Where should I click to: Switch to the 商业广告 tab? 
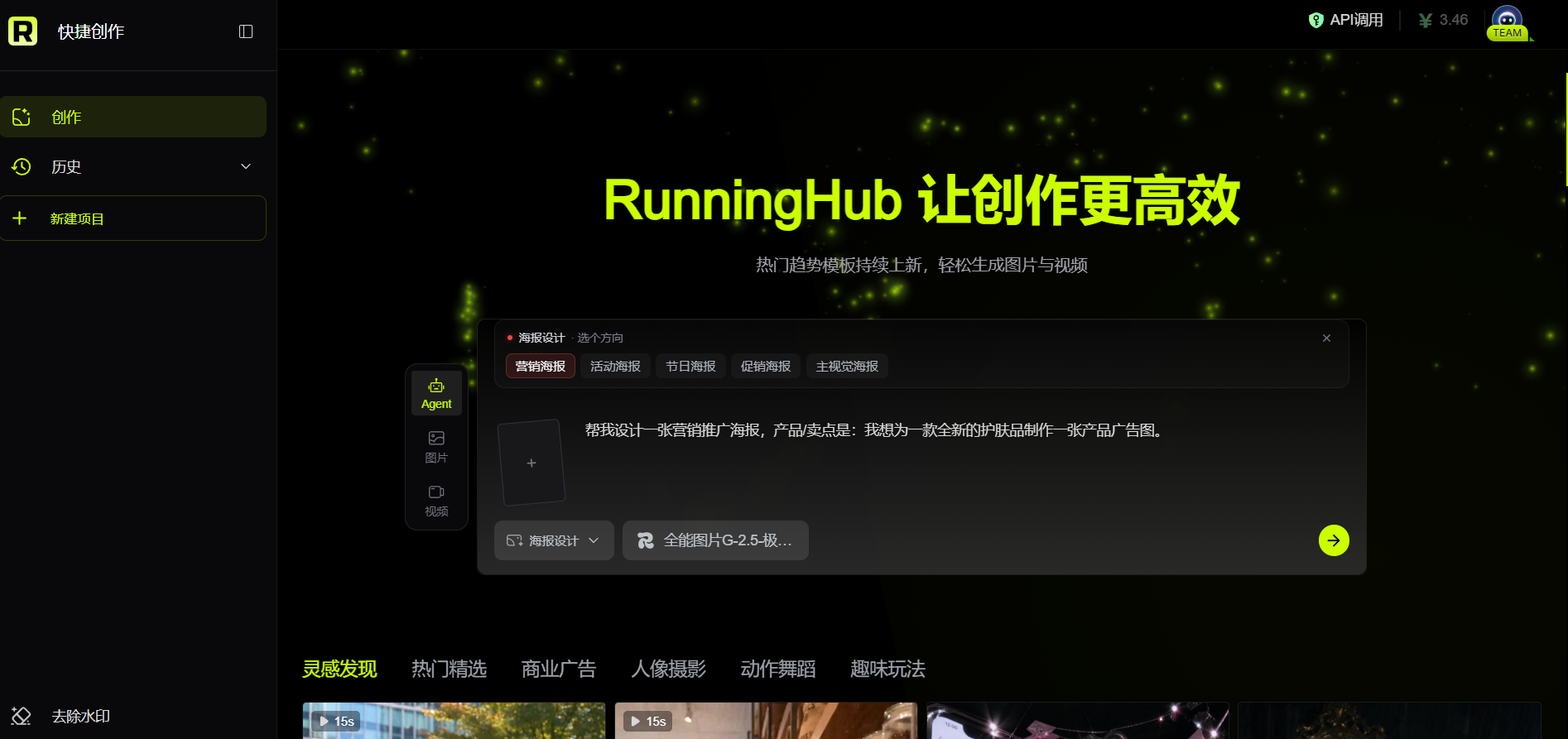coord(559,669)
